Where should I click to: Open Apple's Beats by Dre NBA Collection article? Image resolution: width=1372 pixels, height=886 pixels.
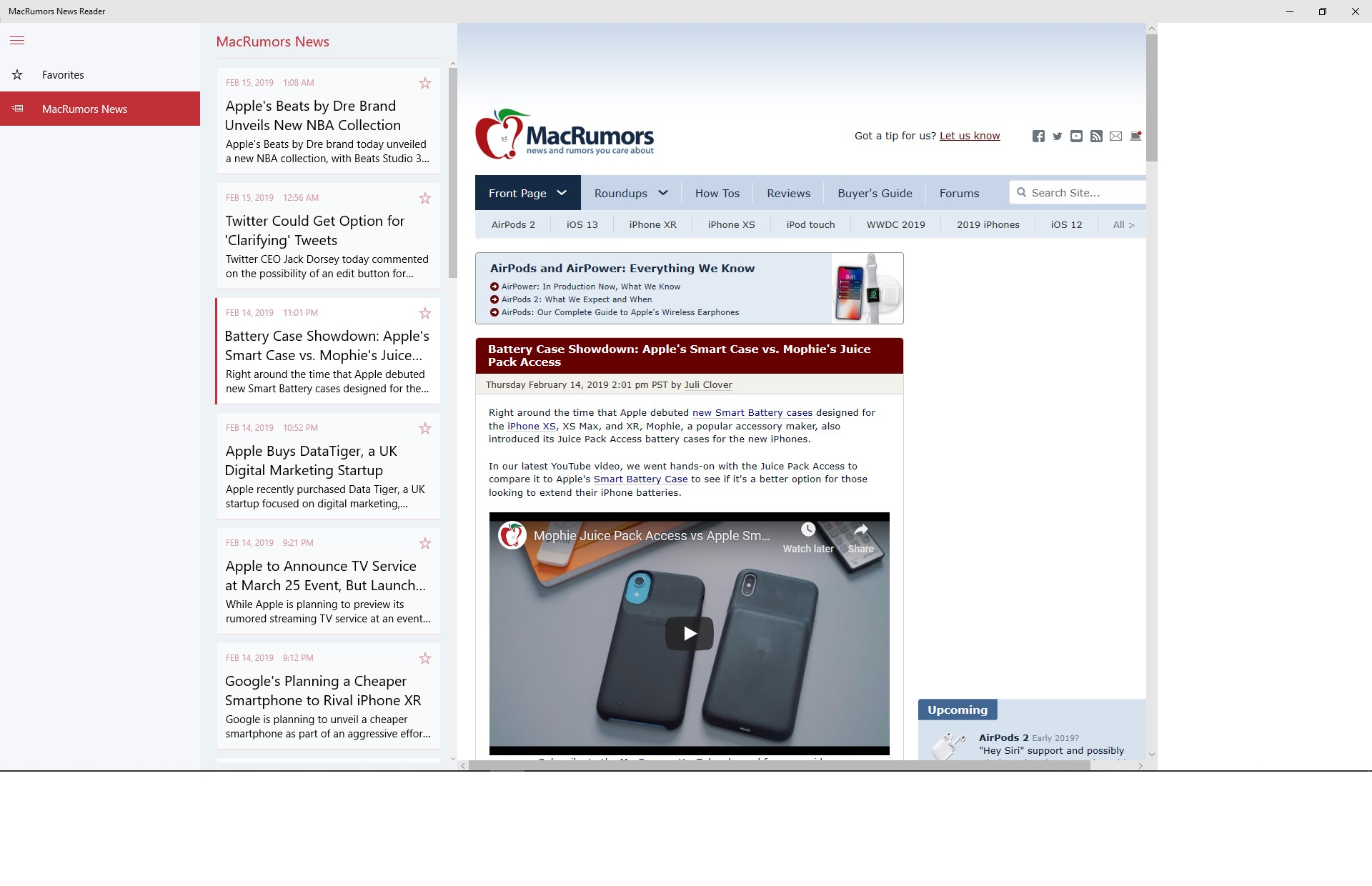click(x=329, y=121)
